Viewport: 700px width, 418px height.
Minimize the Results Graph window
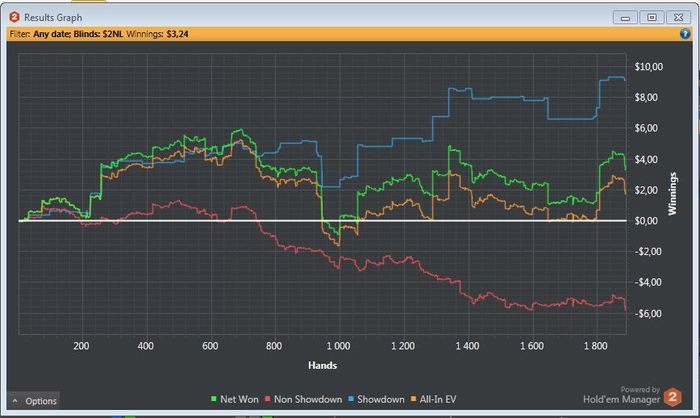click(625, 17)
